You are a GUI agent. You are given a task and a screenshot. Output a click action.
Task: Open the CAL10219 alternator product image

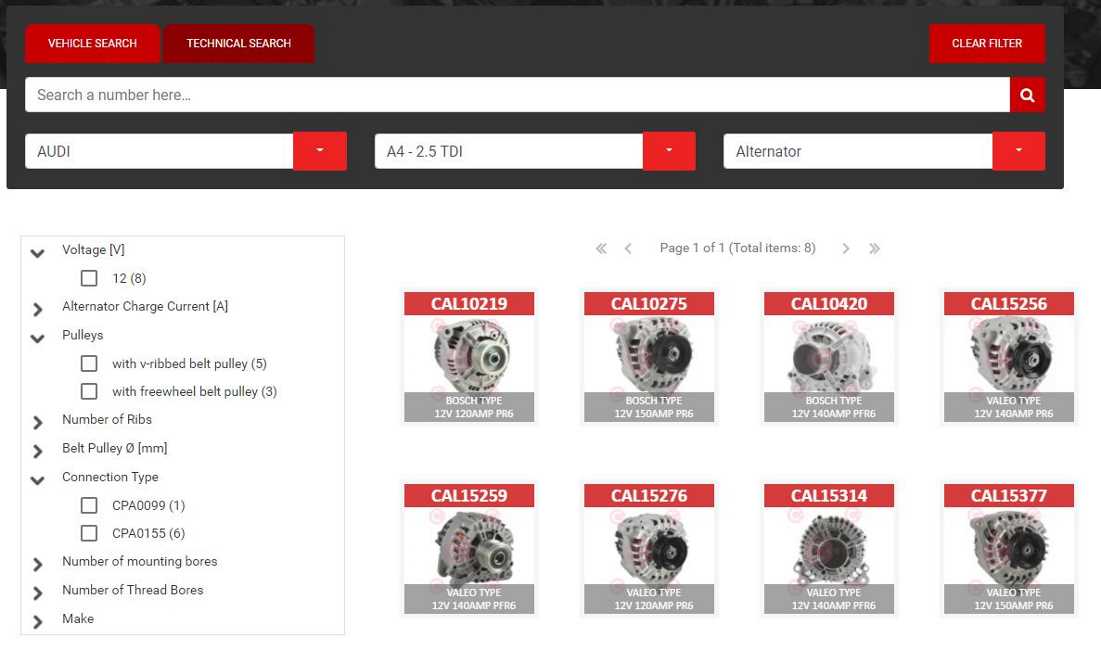[469, 355]
